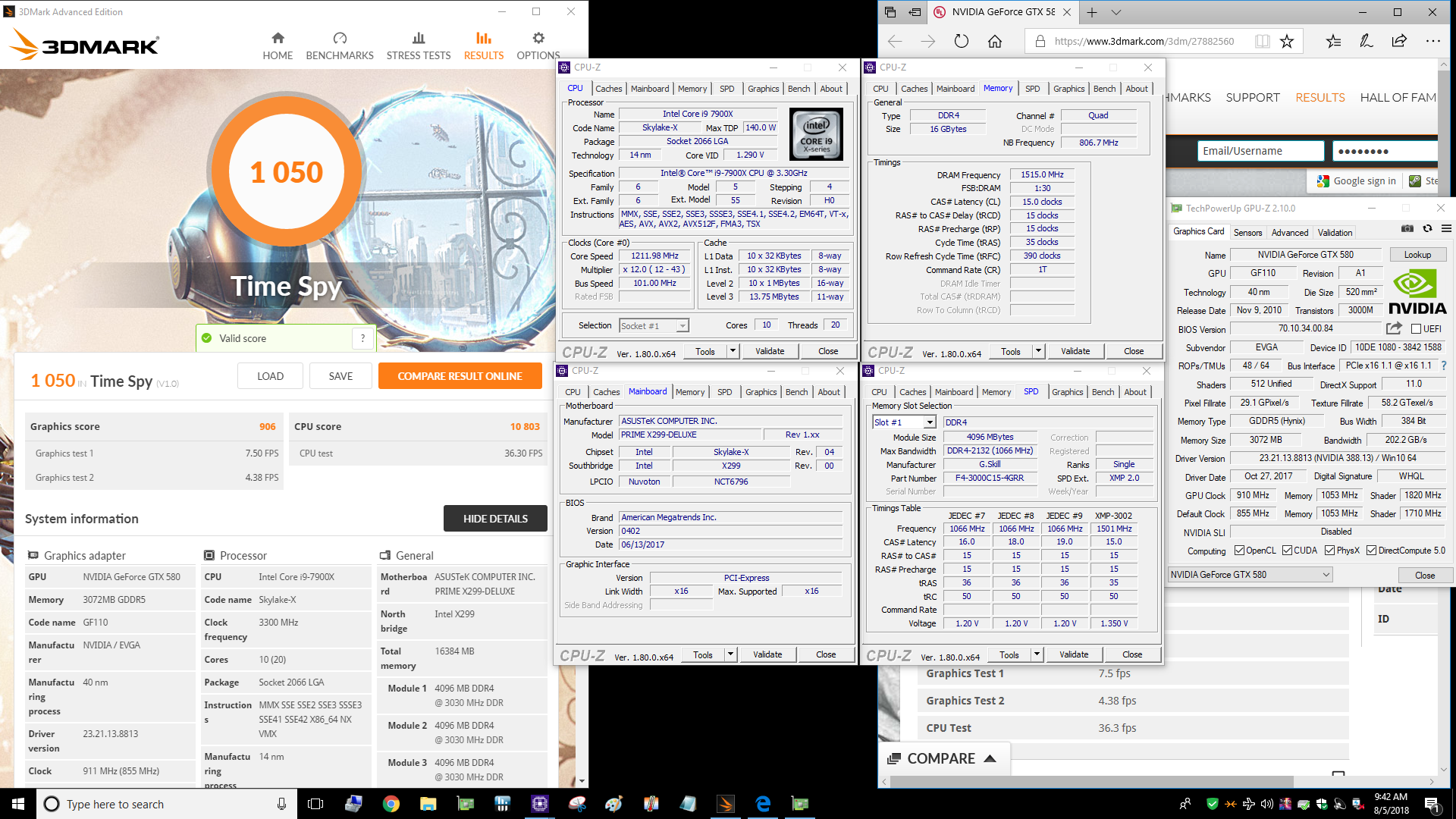Click Close button in GPU-Z
Viewport: 1456px width, 819px height.
(1424, 576)
